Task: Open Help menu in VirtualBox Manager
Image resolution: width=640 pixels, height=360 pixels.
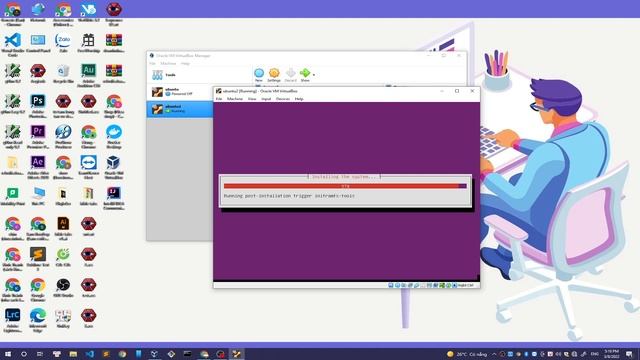Action: [x=185, y=64]
